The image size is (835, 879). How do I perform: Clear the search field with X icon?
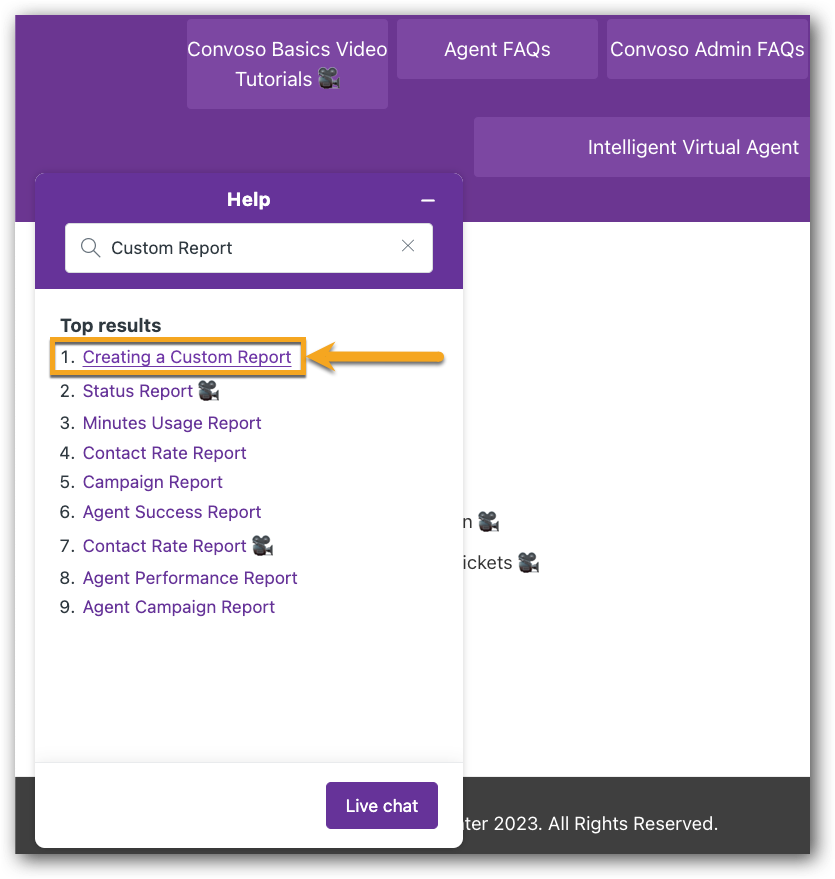coord(408,246)
